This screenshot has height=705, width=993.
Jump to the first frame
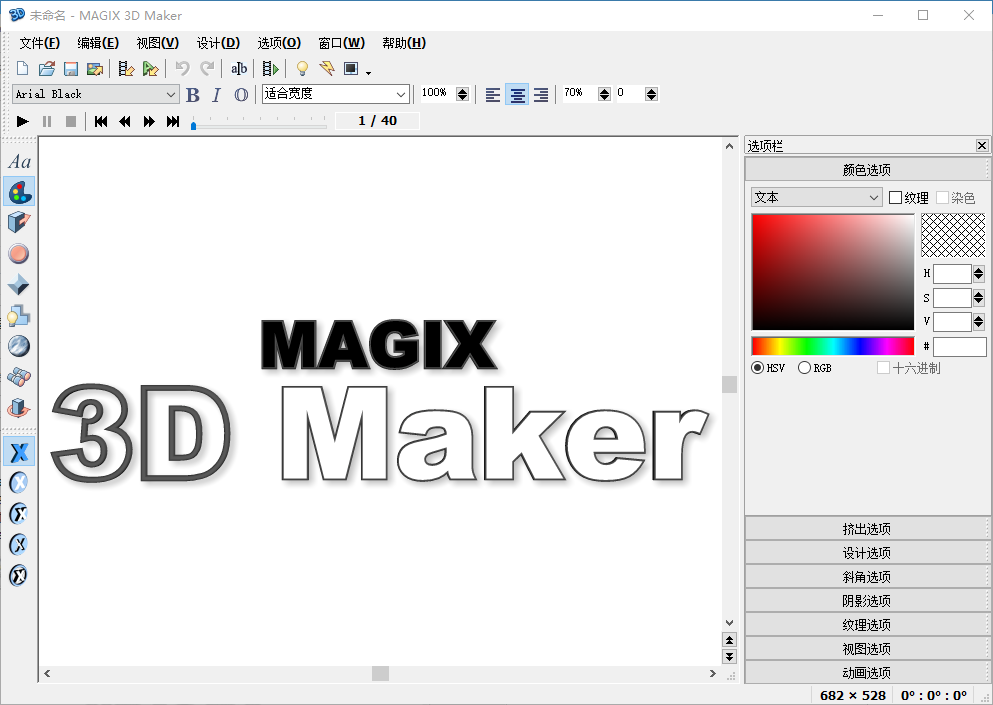pos(101,121)
